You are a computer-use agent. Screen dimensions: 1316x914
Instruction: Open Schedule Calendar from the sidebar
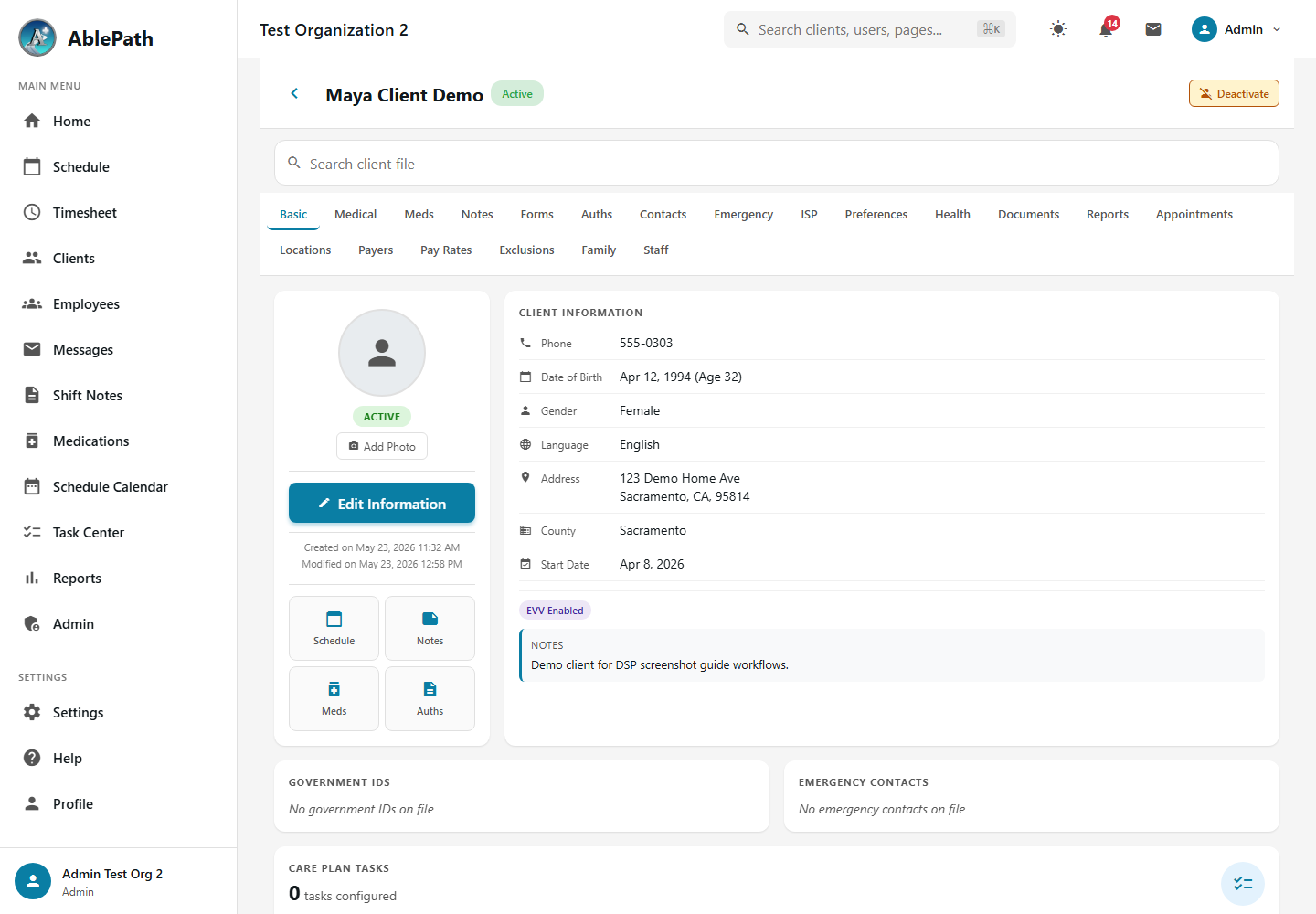point(118,486)
